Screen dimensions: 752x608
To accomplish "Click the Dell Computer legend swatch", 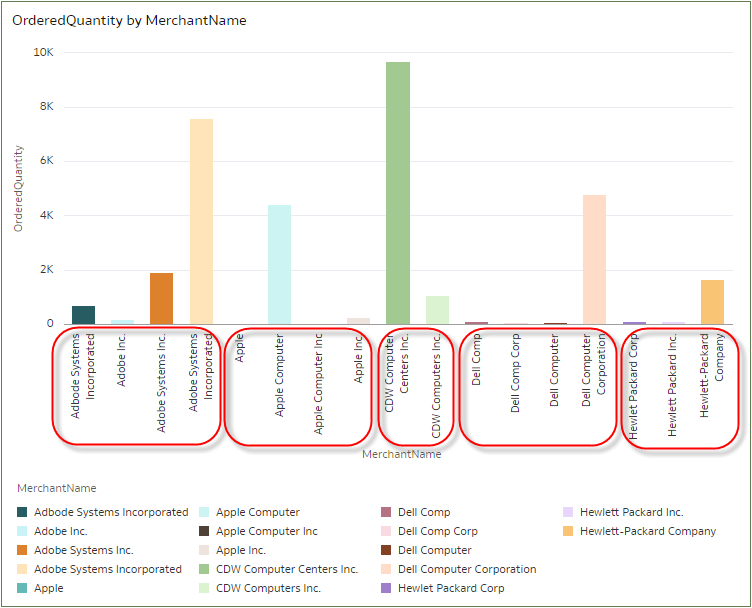I will coord(386,550).
